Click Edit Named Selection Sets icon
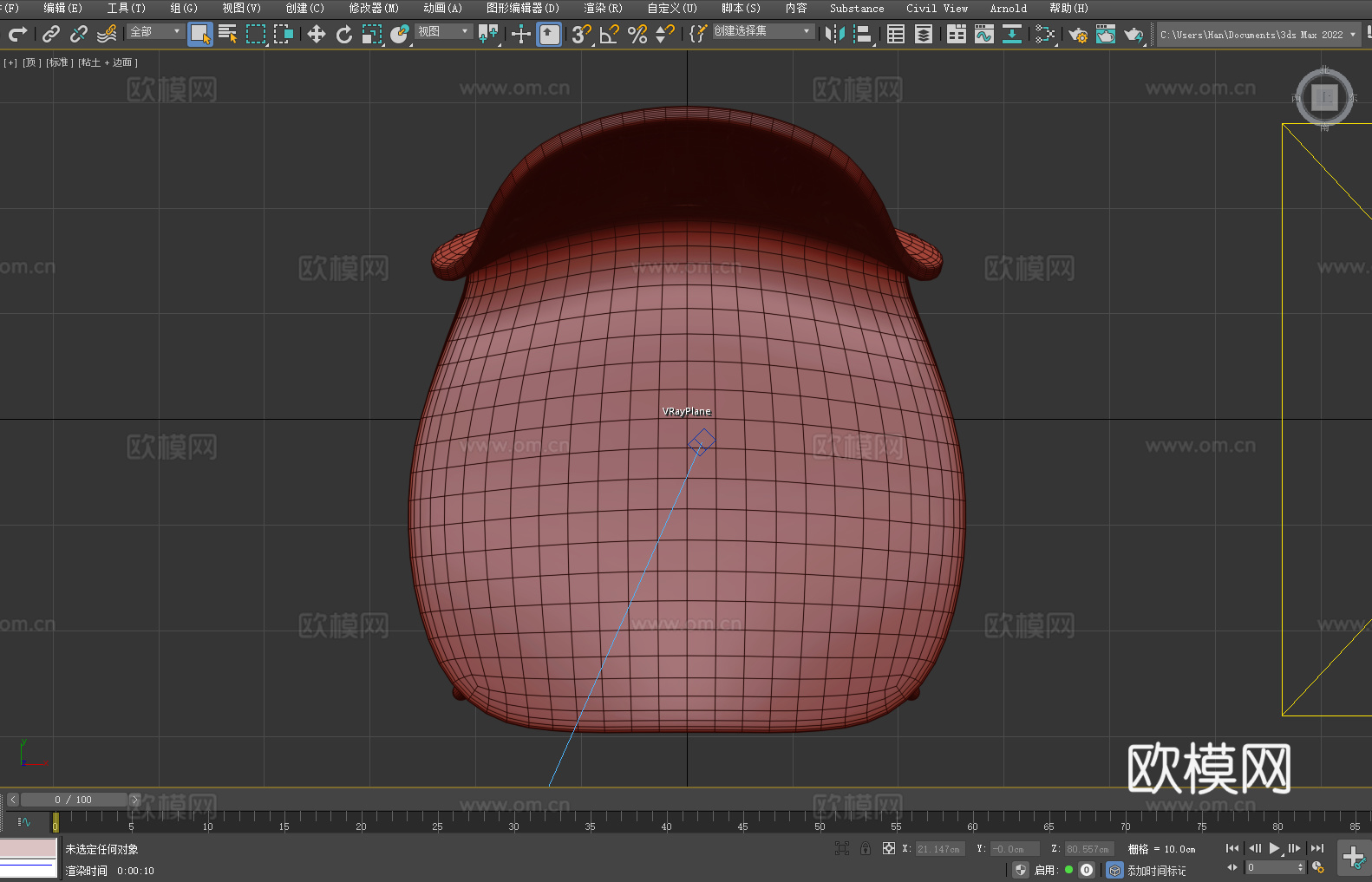The image size is (1372, 882). pos(698,34)
